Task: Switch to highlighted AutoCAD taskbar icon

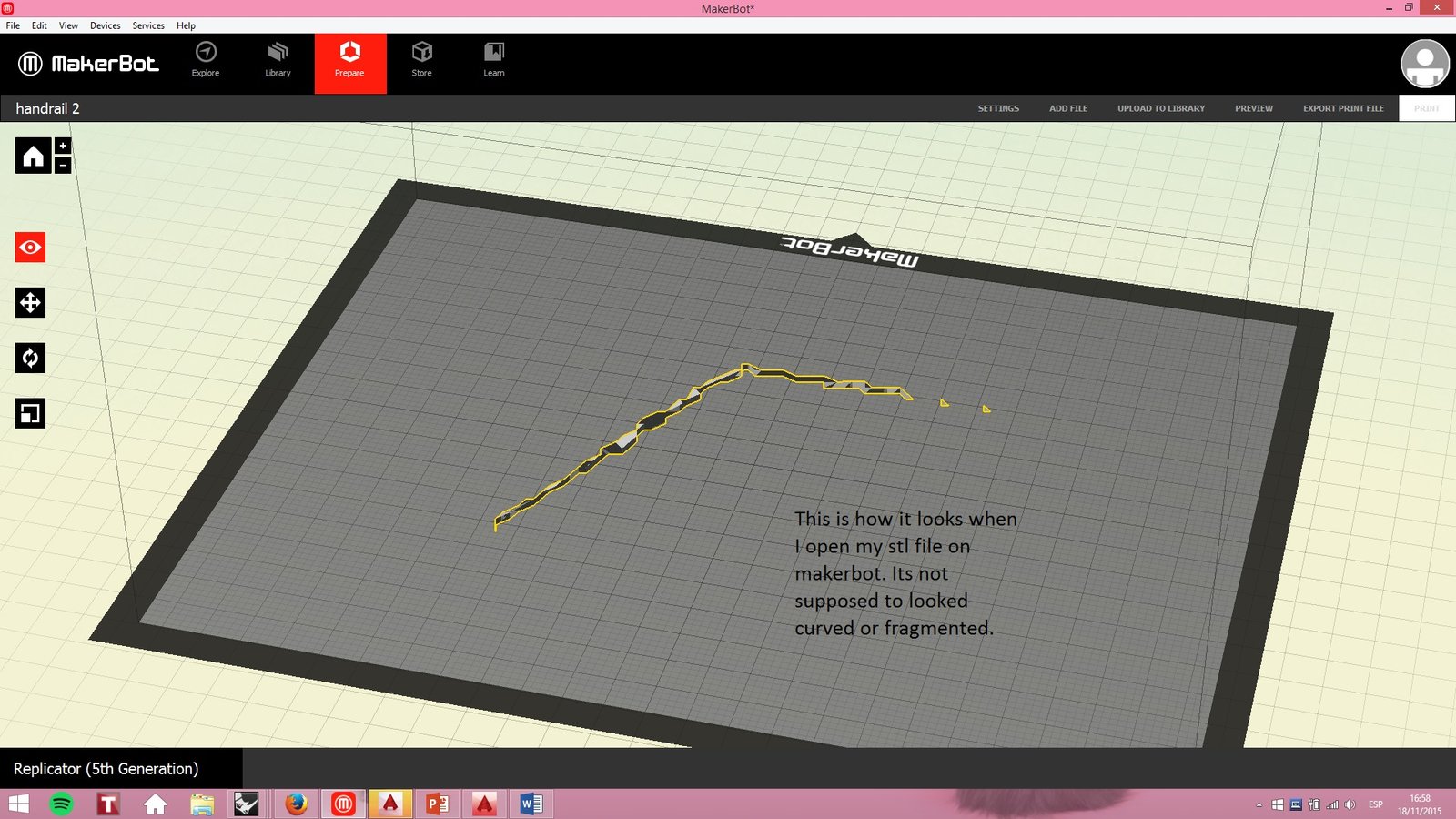Action: (390, 804)
